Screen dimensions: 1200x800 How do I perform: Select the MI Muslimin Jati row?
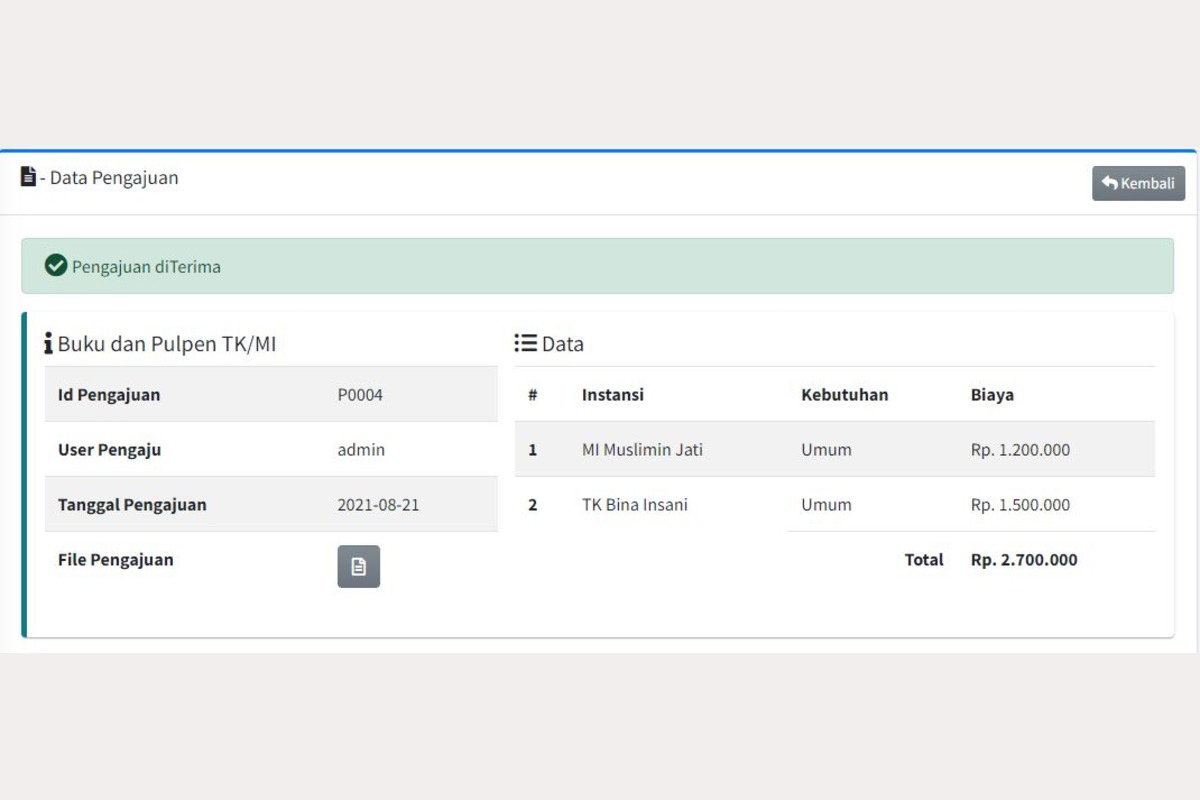[x=642, y=450]
